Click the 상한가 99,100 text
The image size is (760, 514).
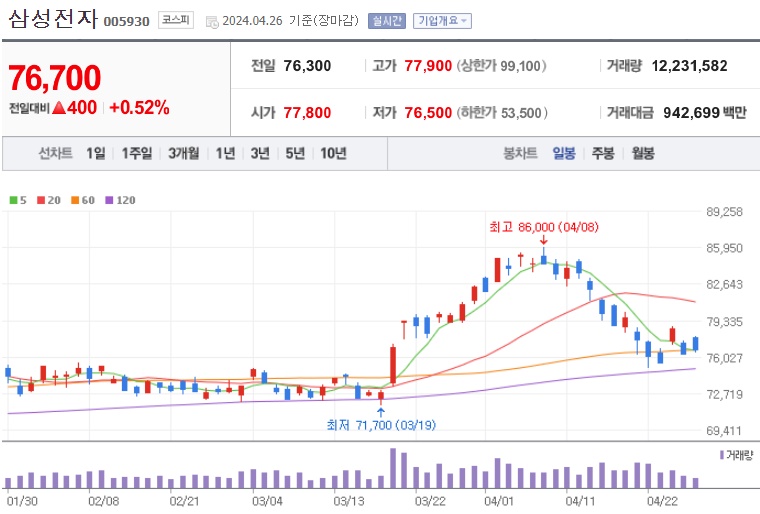(501, 66)
